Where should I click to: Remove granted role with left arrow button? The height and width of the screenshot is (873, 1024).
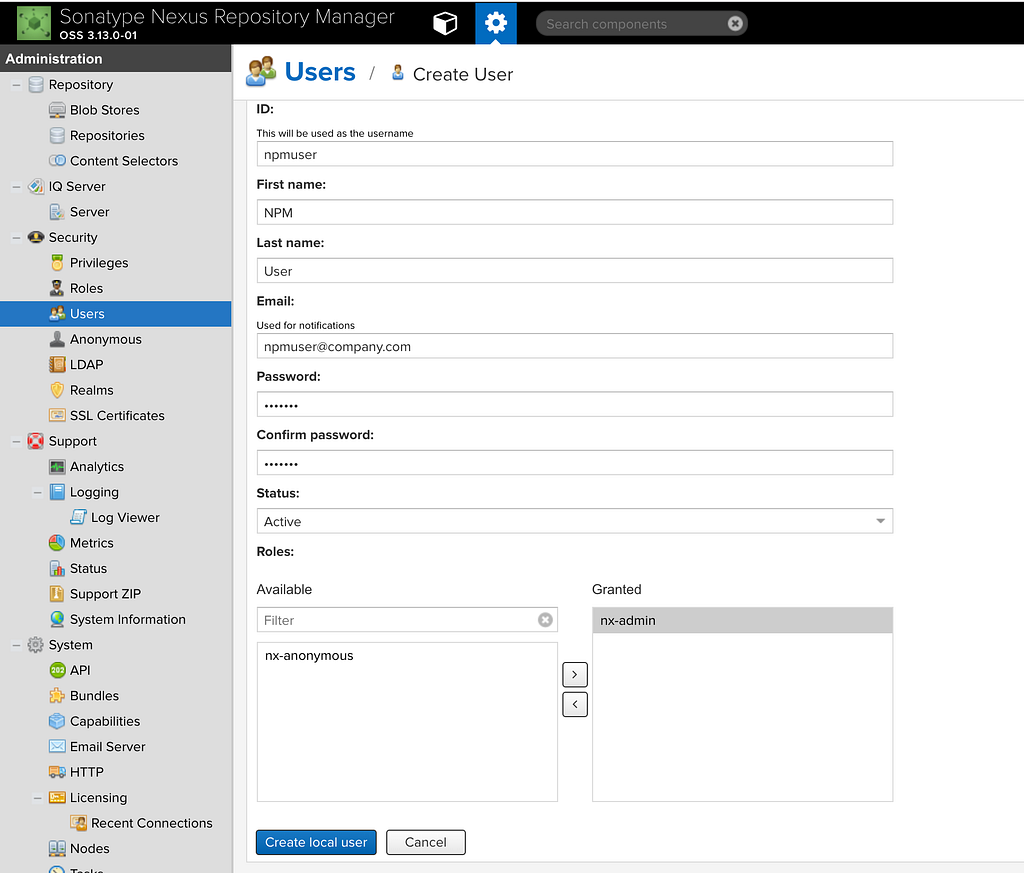pyautogui.click(x=575, y=705)
